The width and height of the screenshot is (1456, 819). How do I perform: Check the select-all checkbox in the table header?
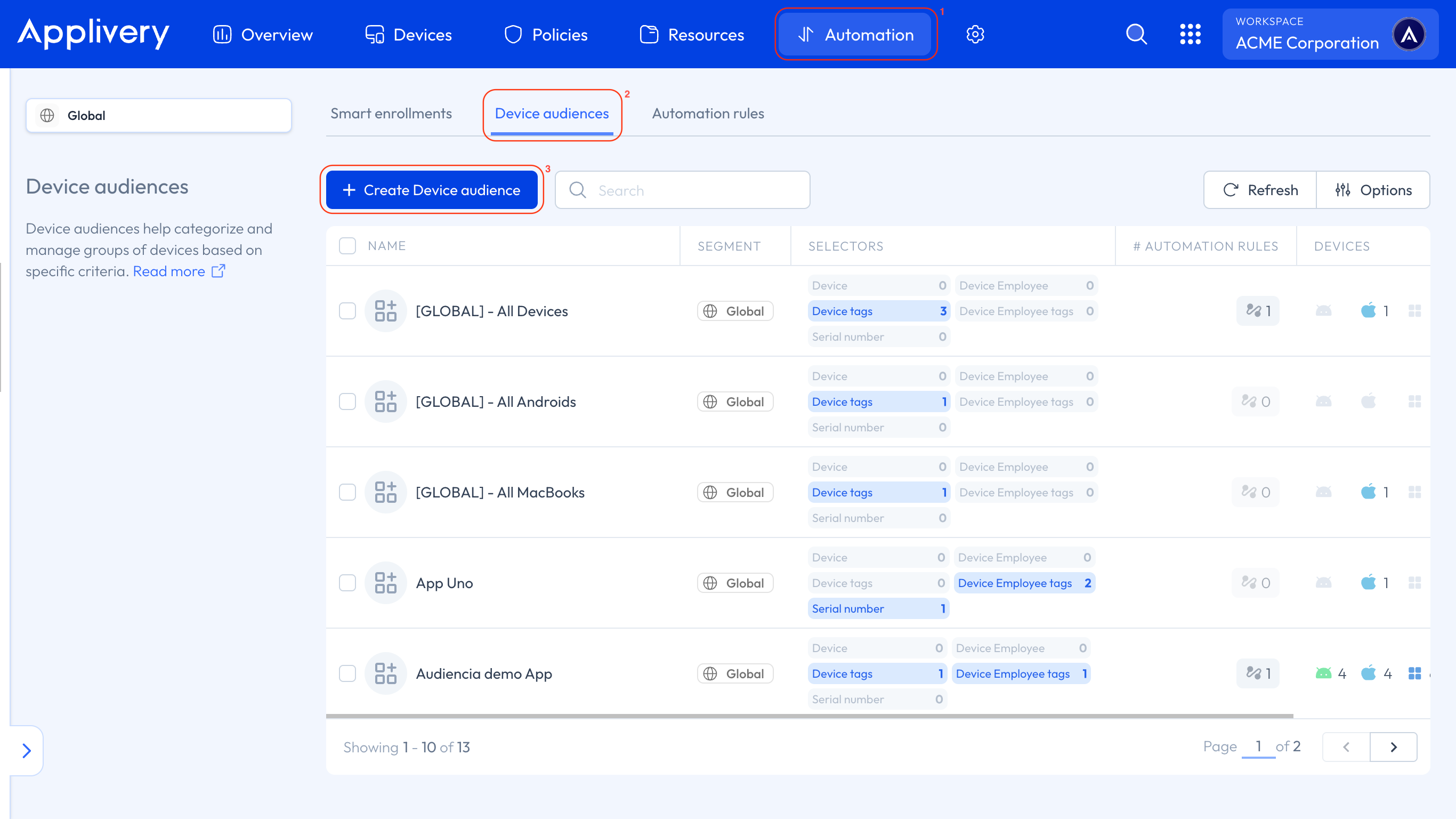click(x=347, y=245)
